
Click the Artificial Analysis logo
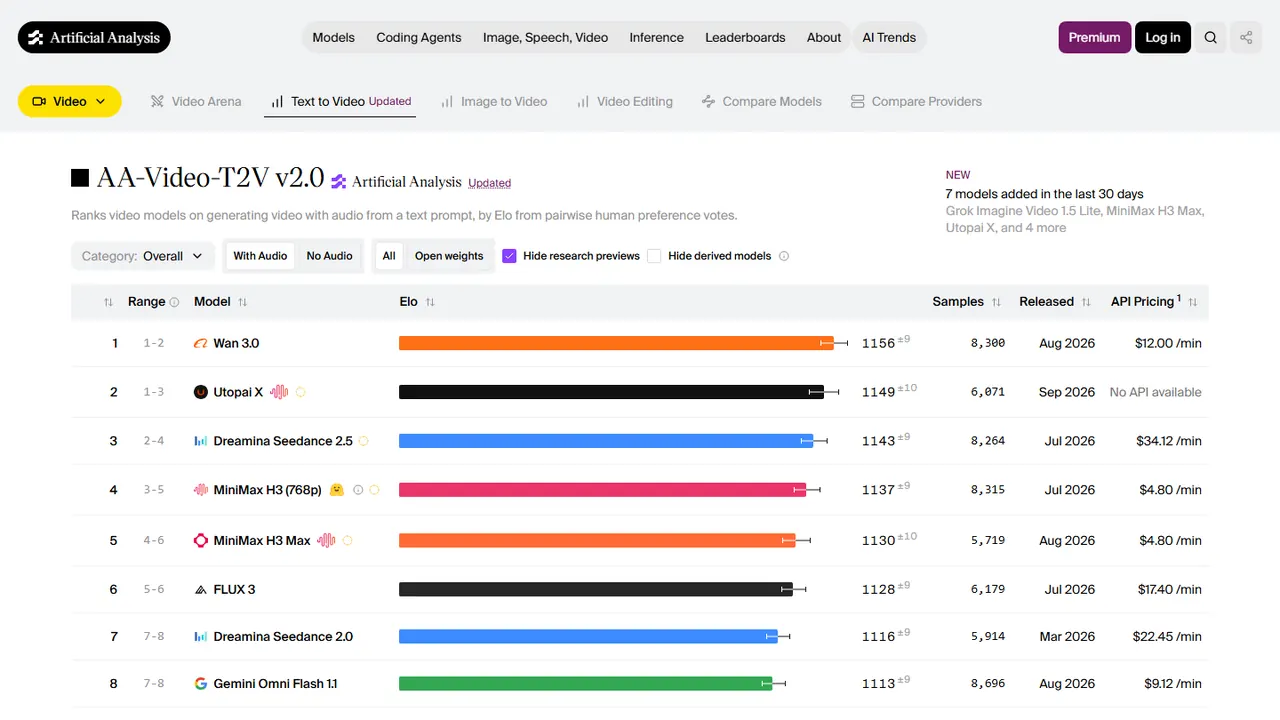click(94, 38)
